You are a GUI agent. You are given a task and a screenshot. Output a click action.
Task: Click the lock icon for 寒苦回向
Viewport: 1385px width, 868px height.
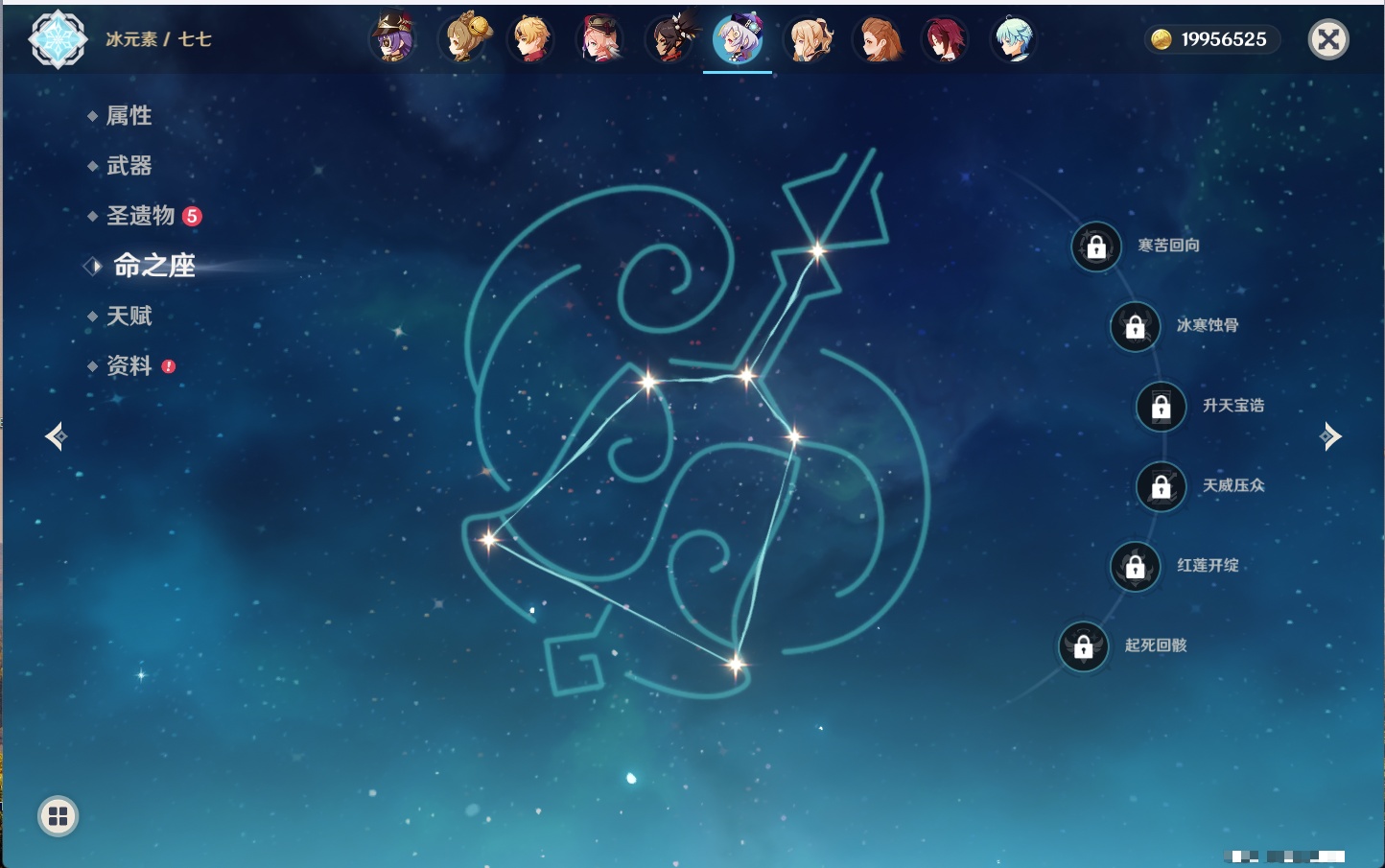click(1096, 247)
